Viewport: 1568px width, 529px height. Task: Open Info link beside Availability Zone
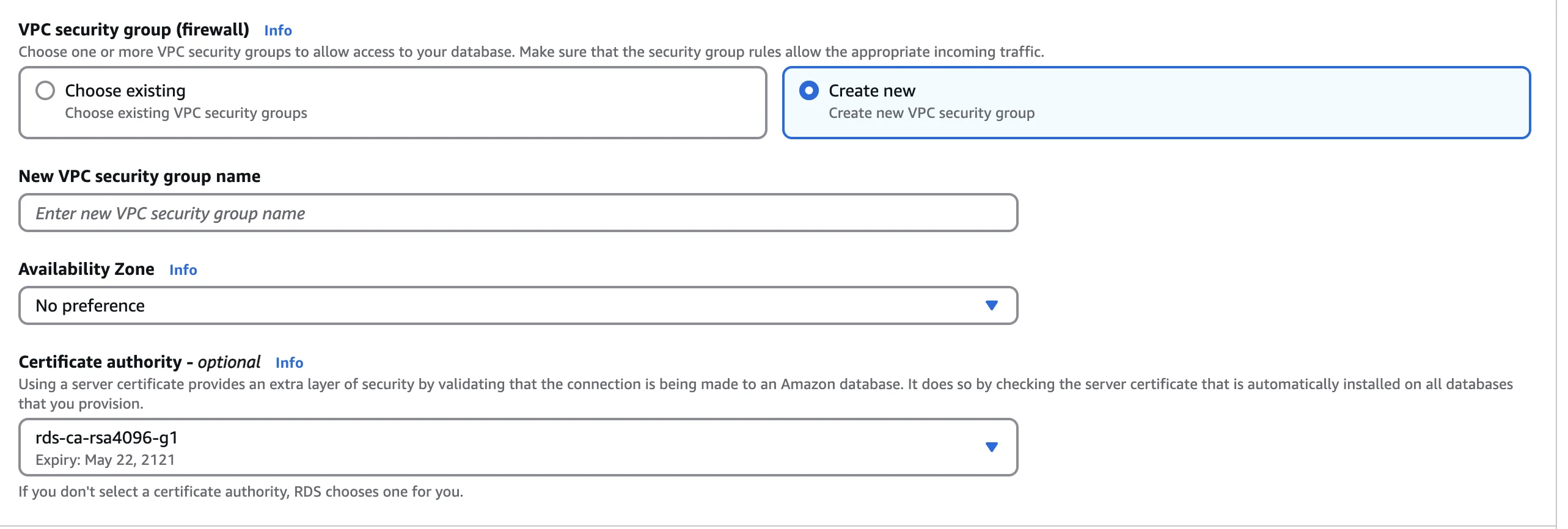coord(183,270)
